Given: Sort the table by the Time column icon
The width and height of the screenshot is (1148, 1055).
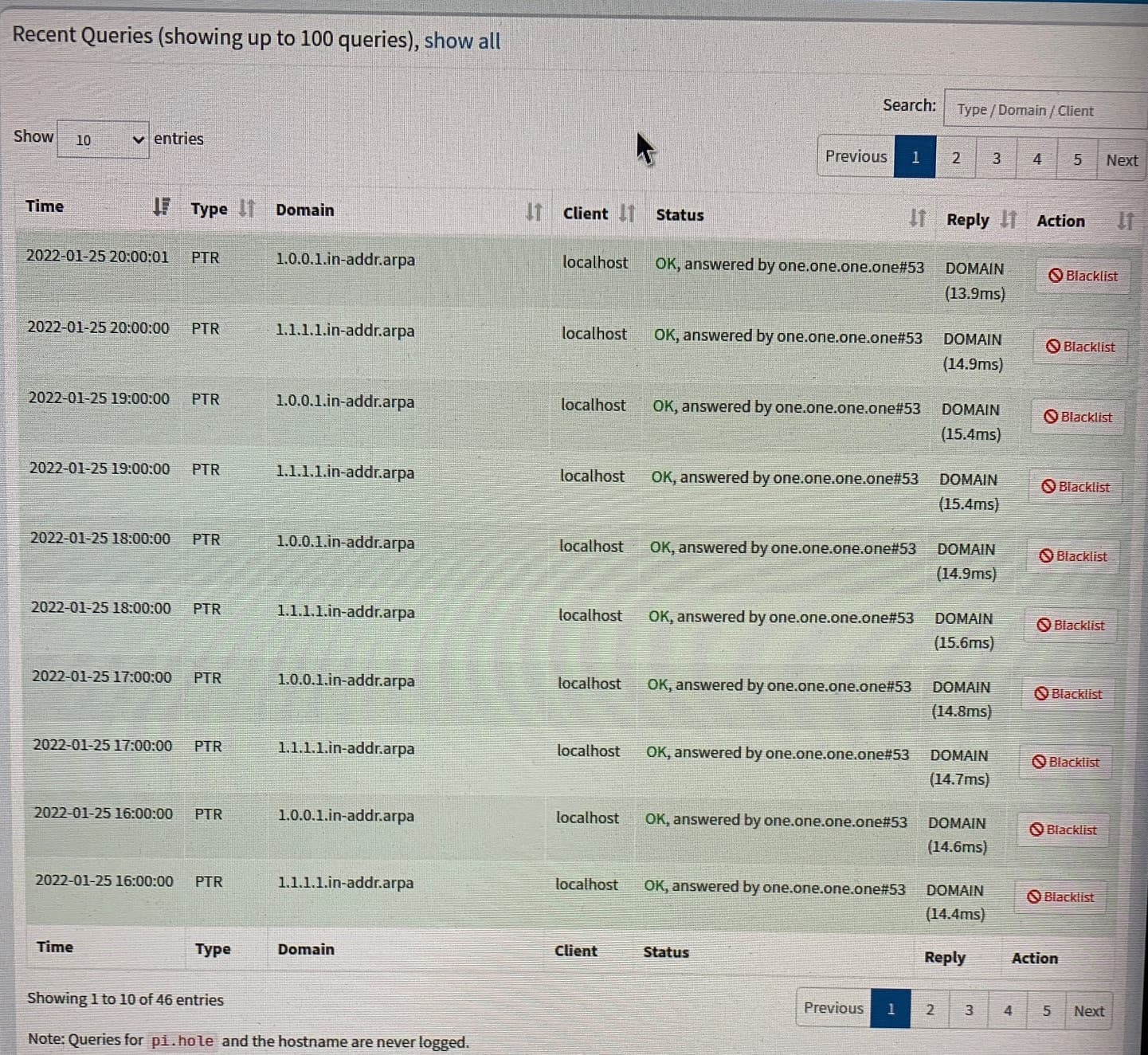Looking at the screenshot, I should 162,207.
